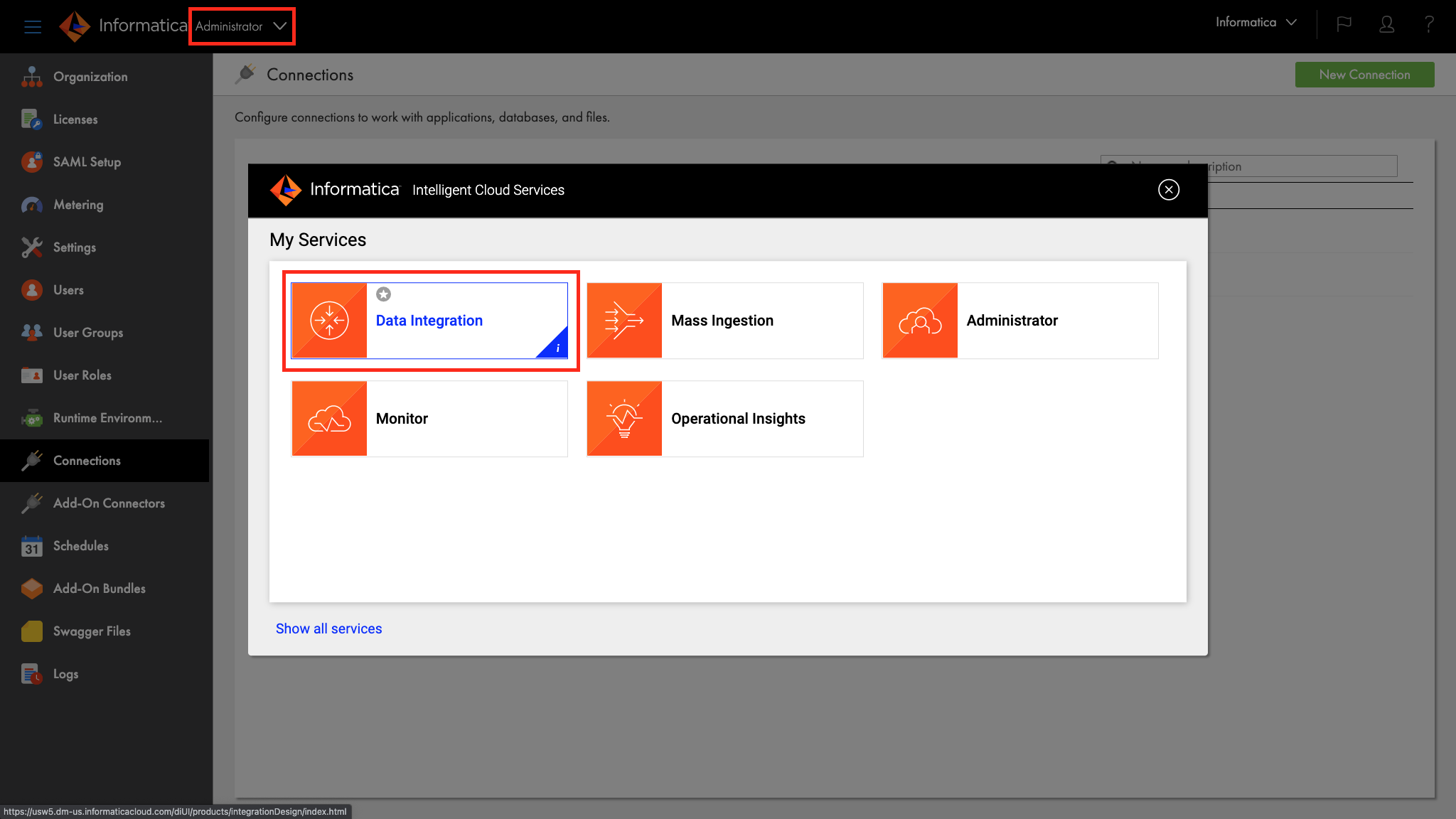Open Logs in the sidebar
Screen dimensions: 1456x819
point(105,674)
